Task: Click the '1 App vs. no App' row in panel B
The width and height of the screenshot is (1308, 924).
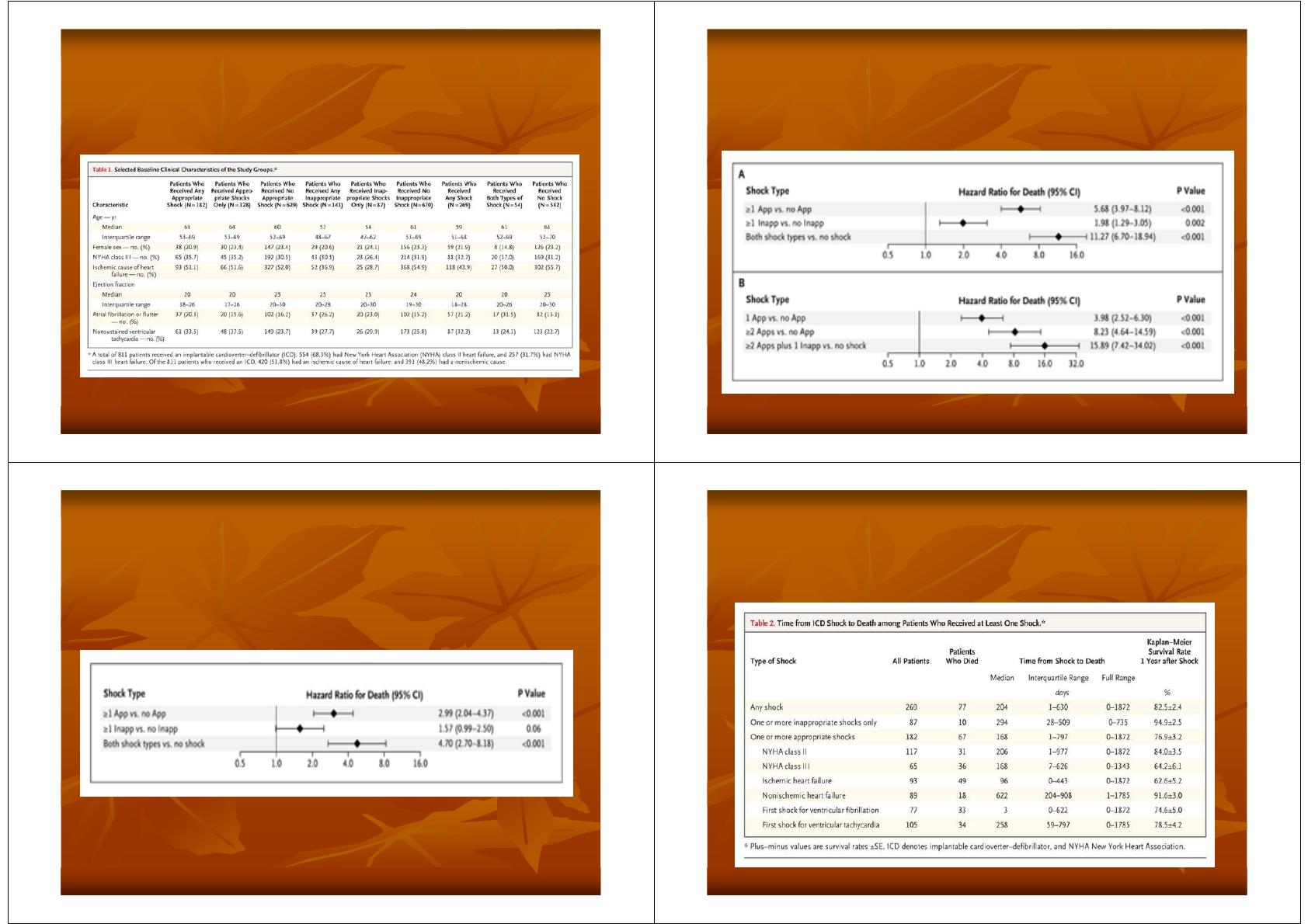Action: tap(976, 318)
